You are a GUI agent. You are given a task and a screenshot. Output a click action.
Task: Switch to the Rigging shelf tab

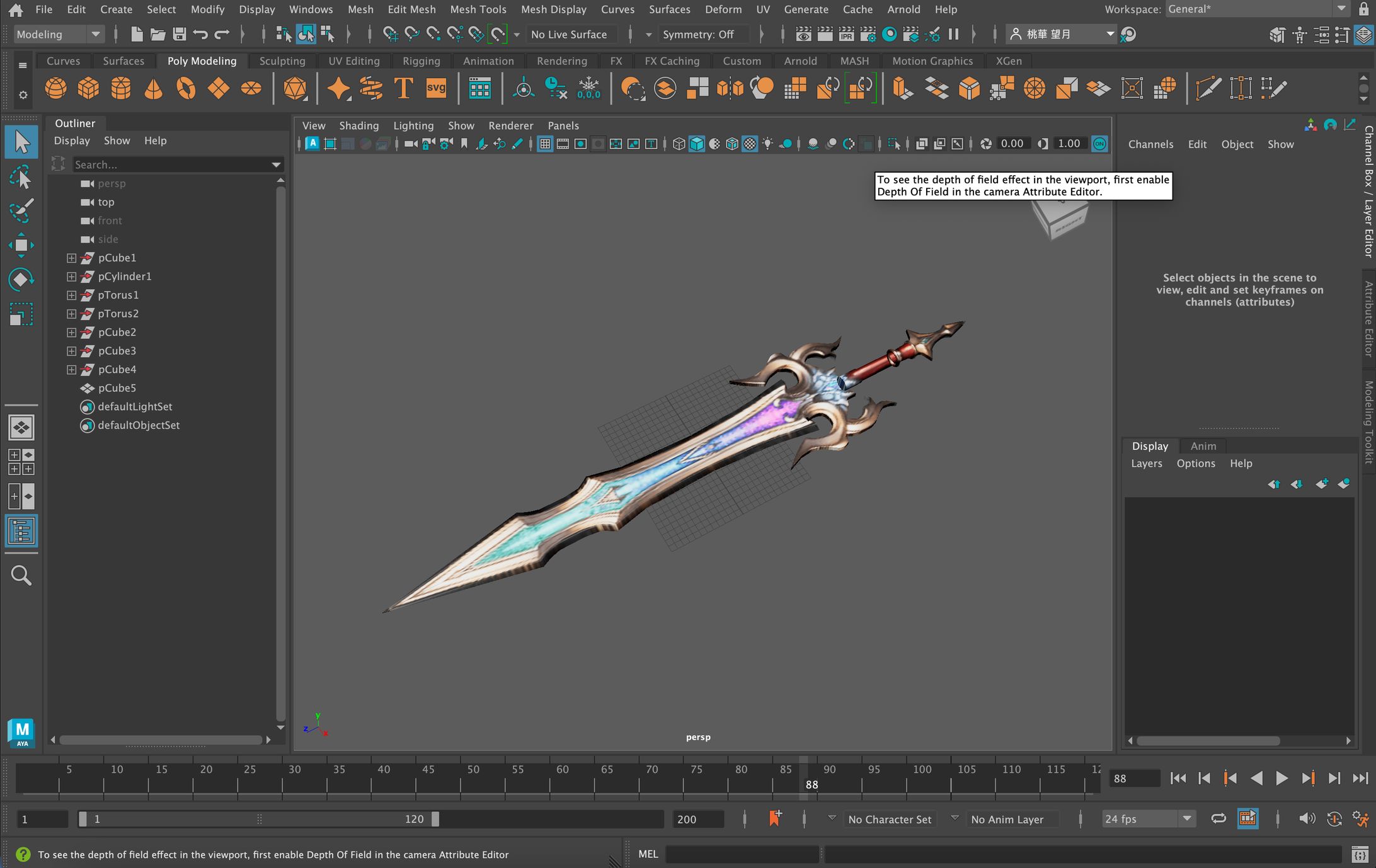click(x=421, y=61)
